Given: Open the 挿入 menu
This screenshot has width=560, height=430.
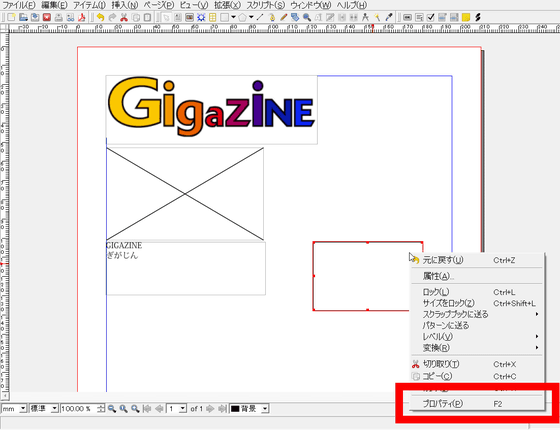Looking at the screenshot, I should 125,5.
